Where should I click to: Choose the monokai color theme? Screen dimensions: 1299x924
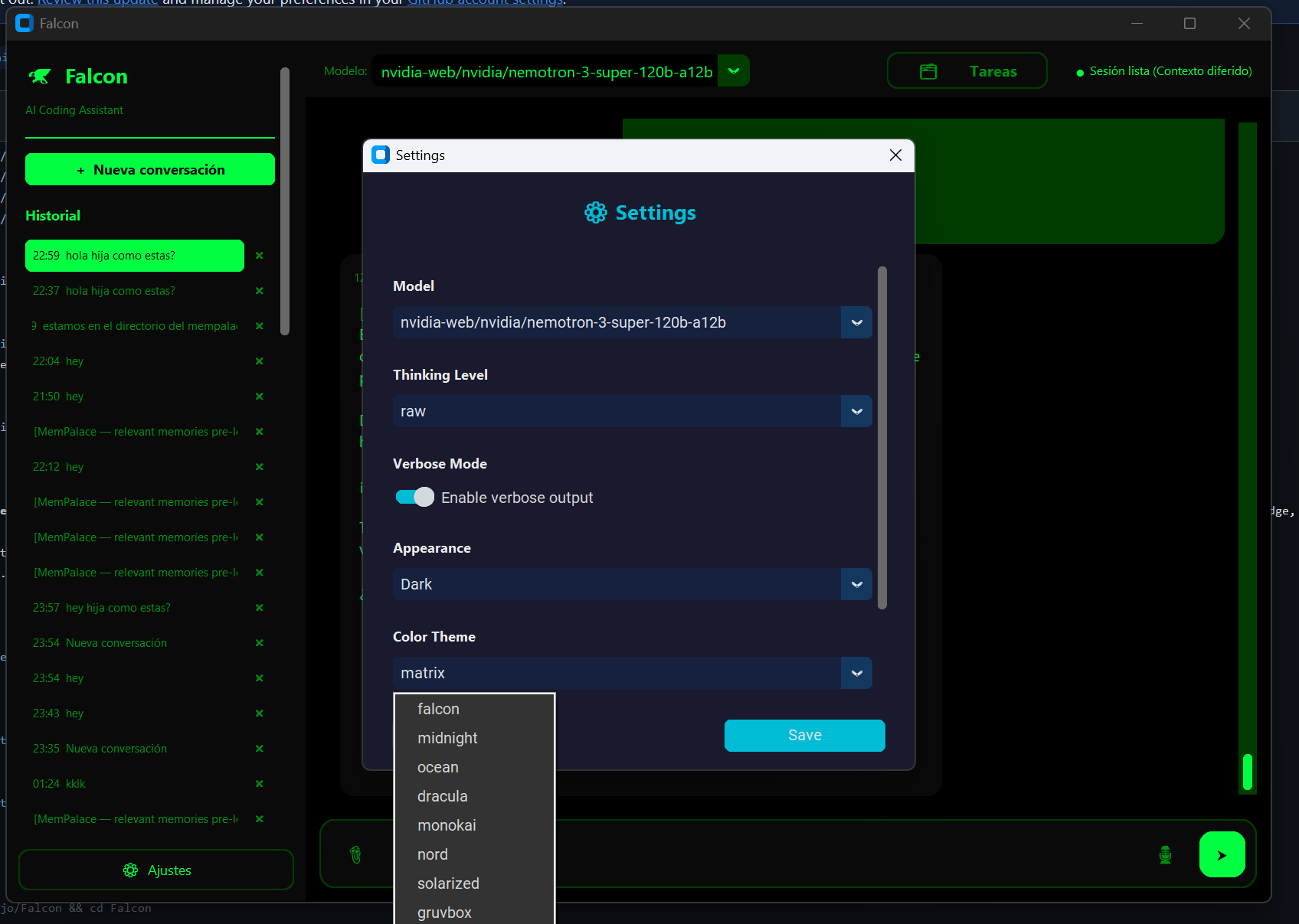click(x=474, y=826)
